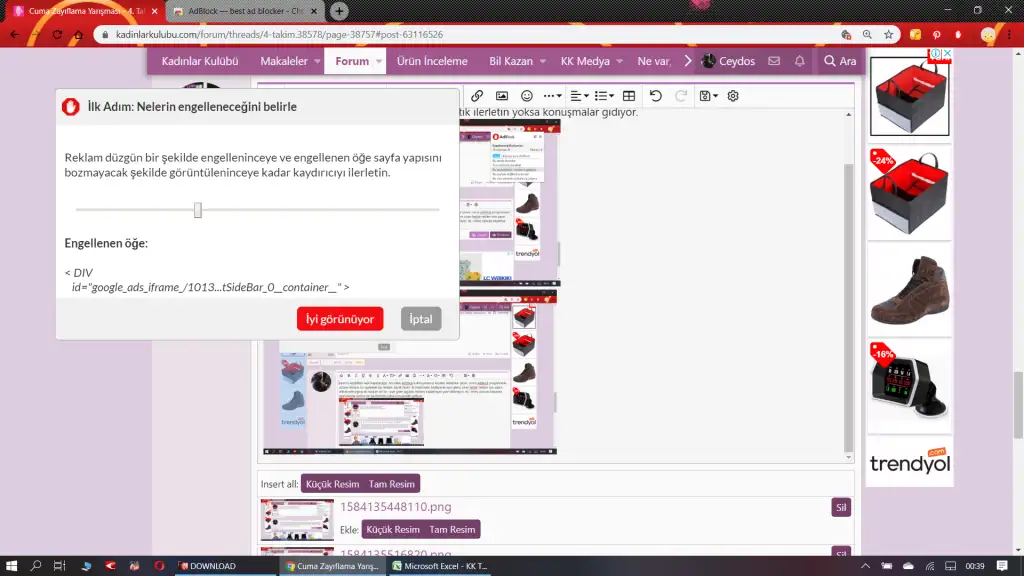Click the insert link icon in editor
Image resolution: width=1024 pixels, height=576 pixels.
477,96
